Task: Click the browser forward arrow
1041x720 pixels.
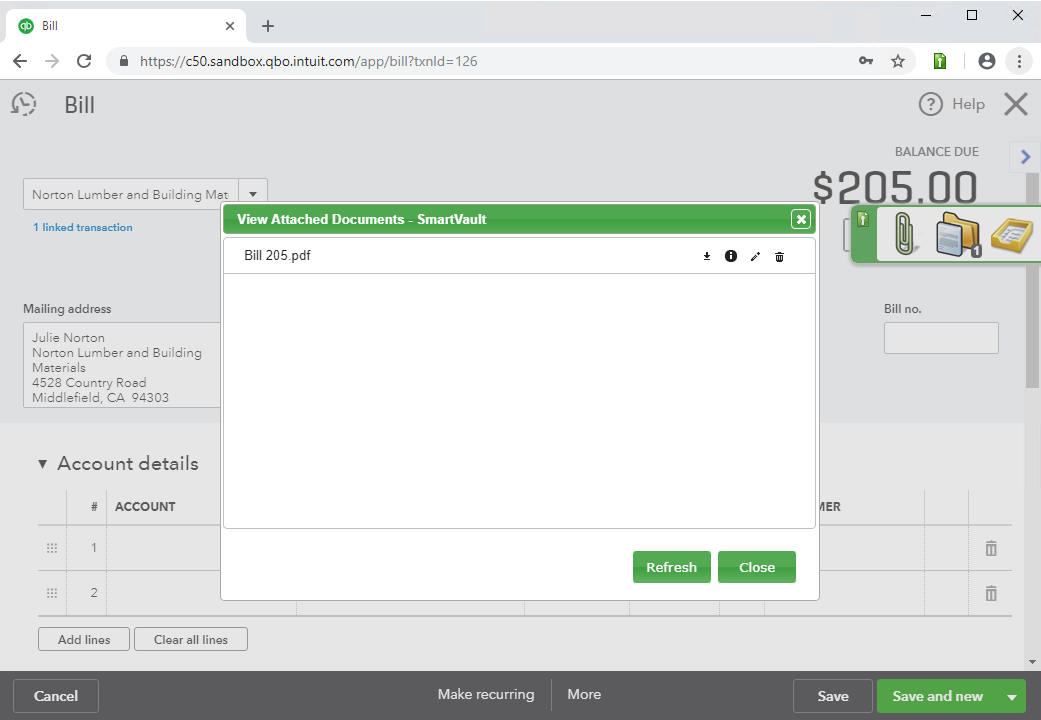Action: [x=52, y=61]
